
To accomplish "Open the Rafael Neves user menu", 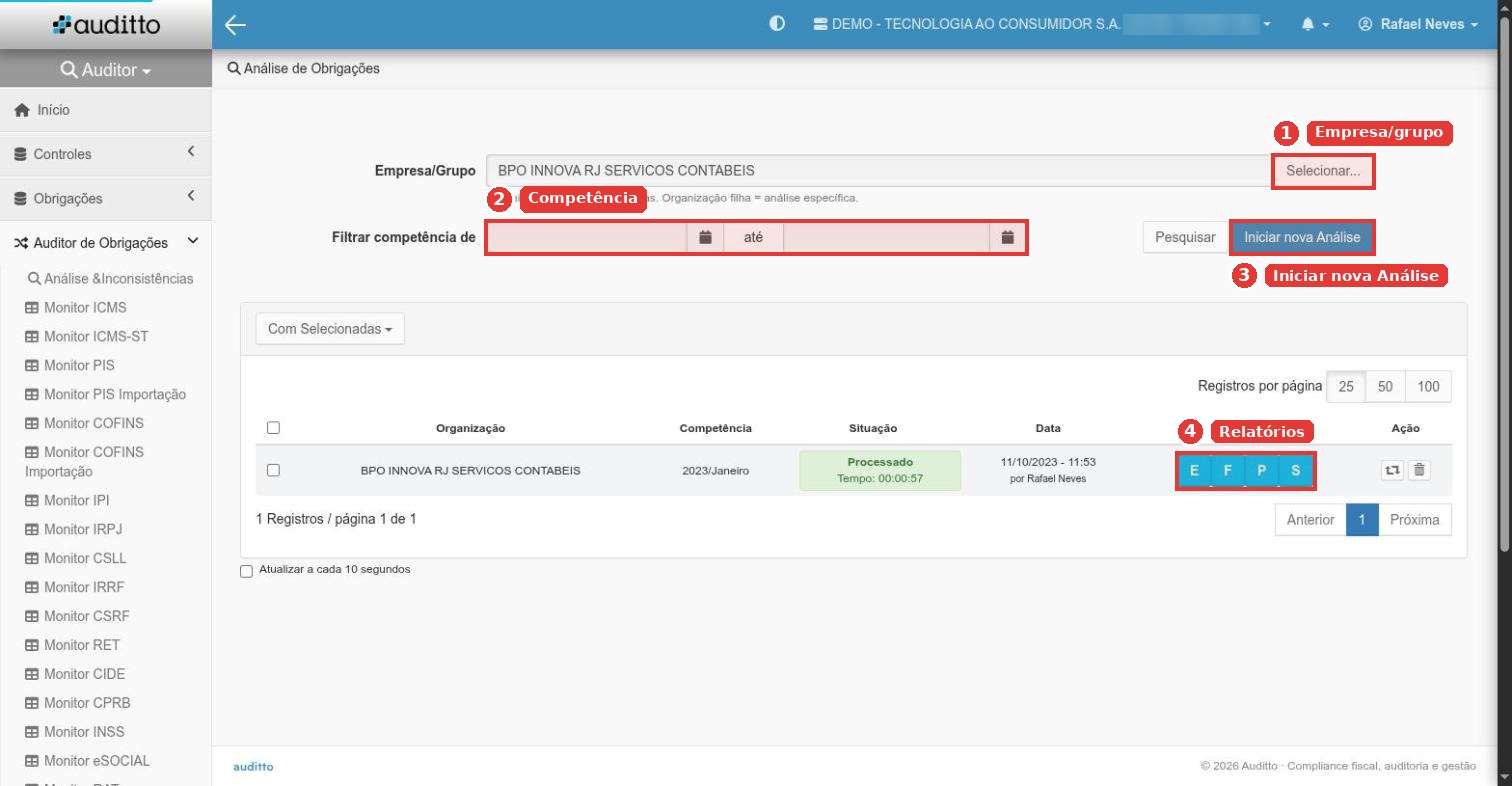I will pos(1418,24).
